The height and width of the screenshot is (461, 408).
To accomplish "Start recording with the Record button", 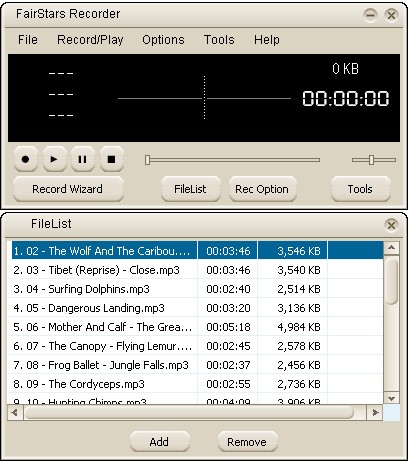I will click(25, 159).
